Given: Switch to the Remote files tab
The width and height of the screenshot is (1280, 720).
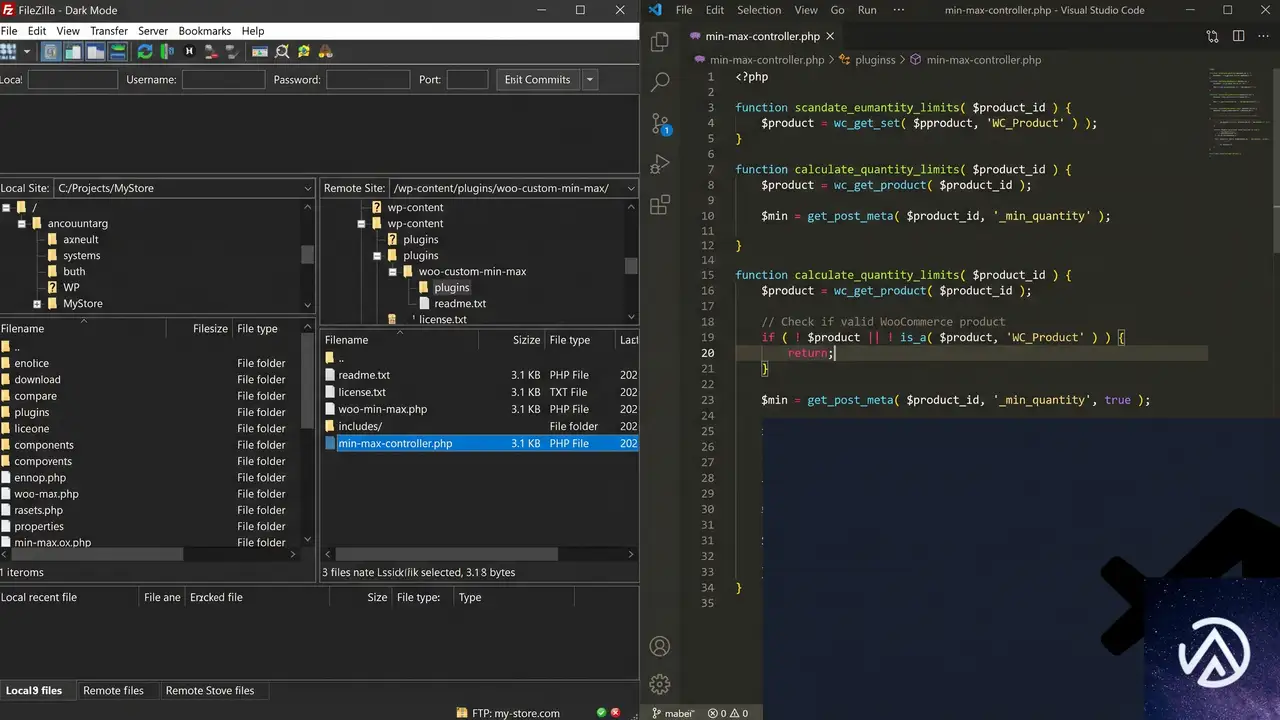Looking at the screenshot, I should [x=113, y=690].
